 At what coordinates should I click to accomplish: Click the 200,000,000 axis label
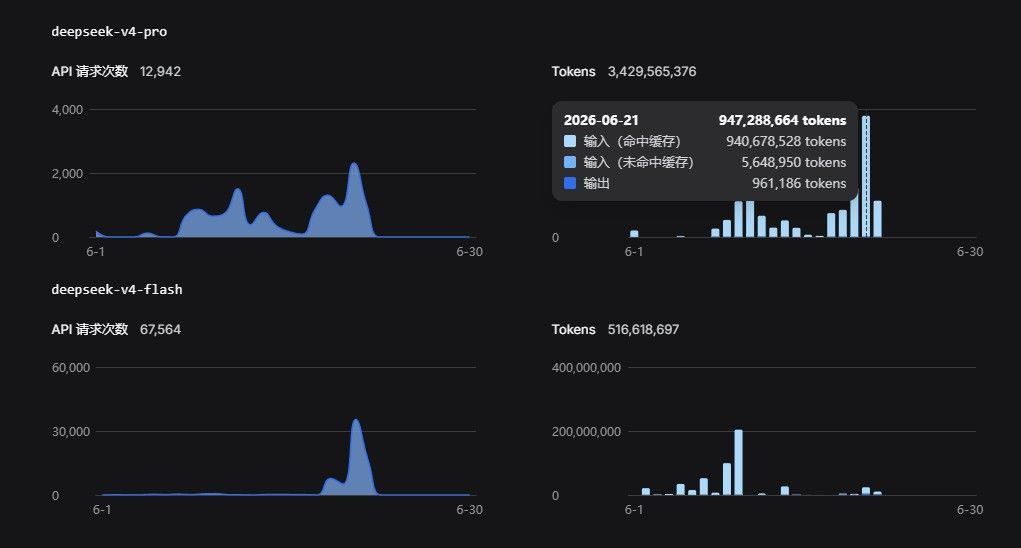pos(586,432)
